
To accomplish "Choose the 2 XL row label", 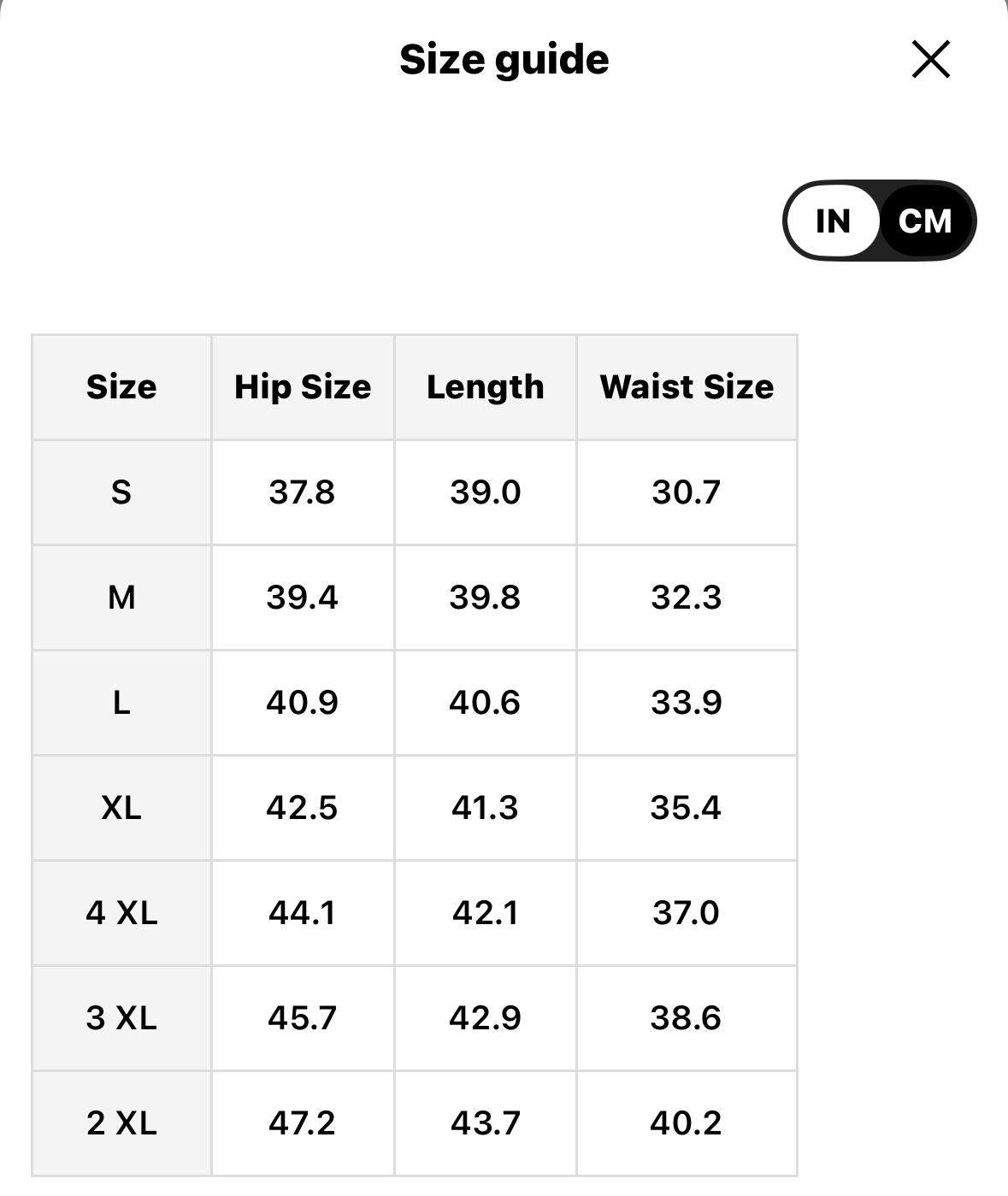I will click(x=121, y=1123).
